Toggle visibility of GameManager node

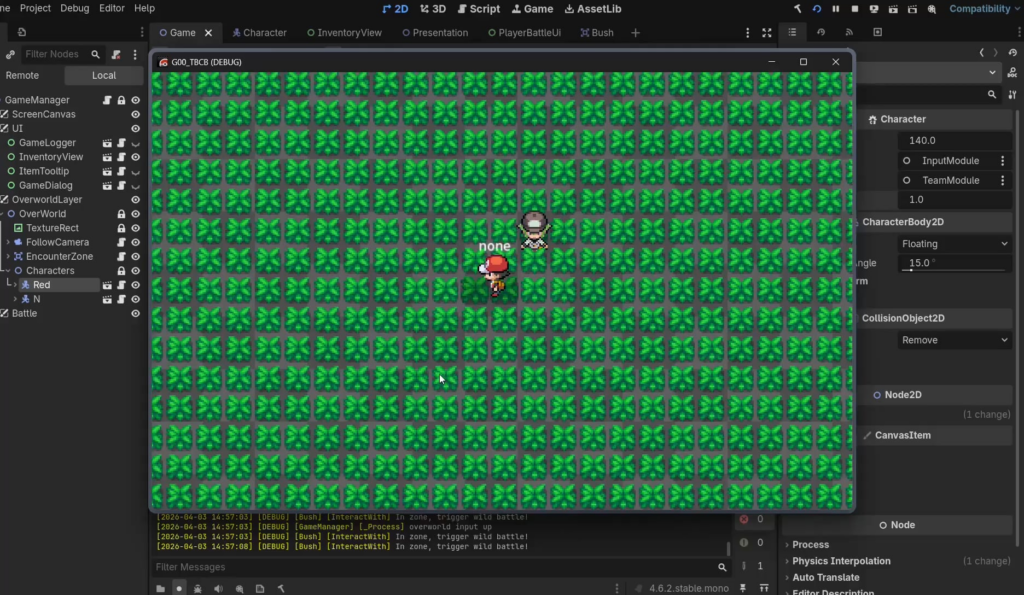135,100
